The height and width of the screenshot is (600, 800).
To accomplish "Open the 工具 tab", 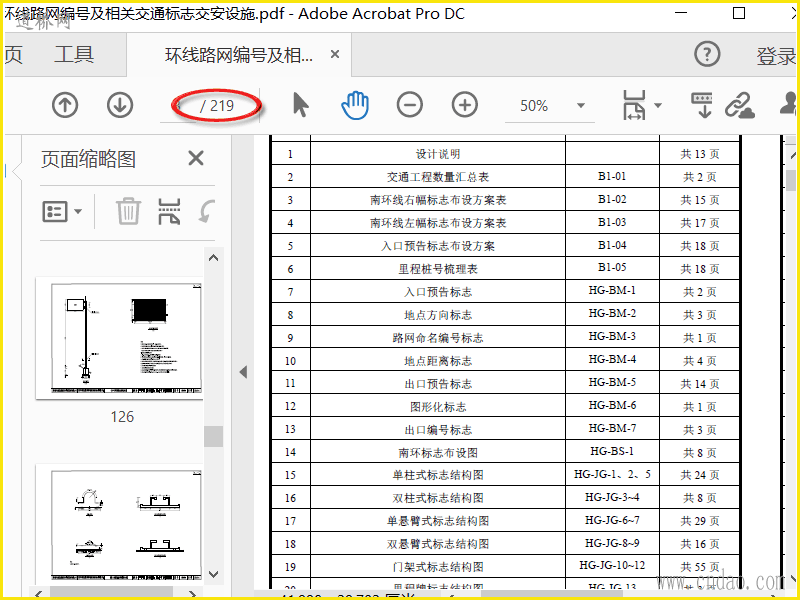I will coord(74,55).
